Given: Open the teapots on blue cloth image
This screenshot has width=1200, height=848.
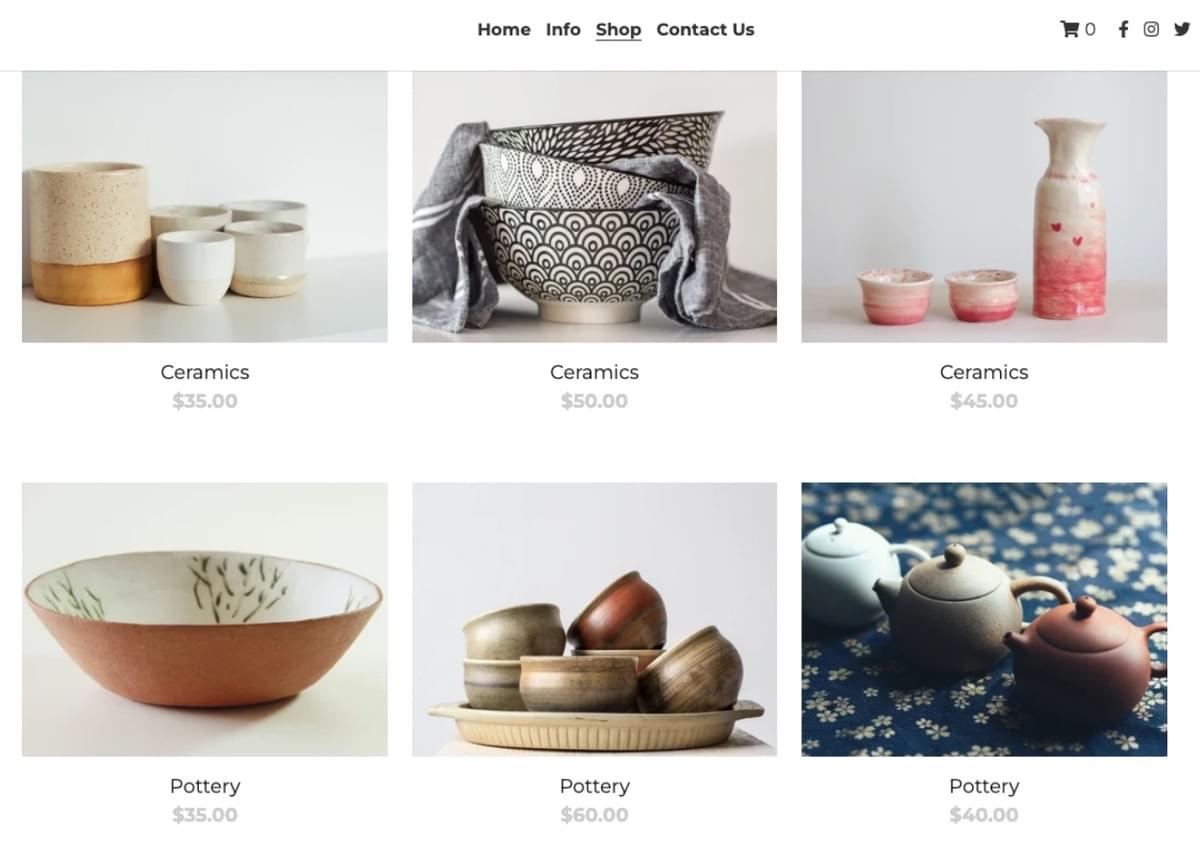Looking at the screenshot, I should [x=984, y=619].
